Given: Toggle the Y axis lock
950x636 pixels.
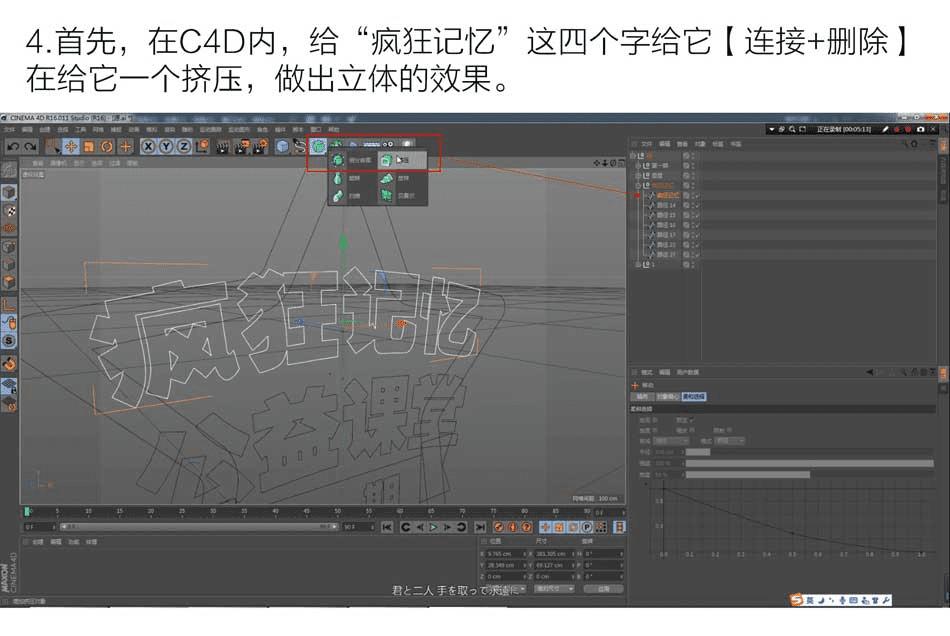Looking at the screenshot, I should (x=165, y=147).
